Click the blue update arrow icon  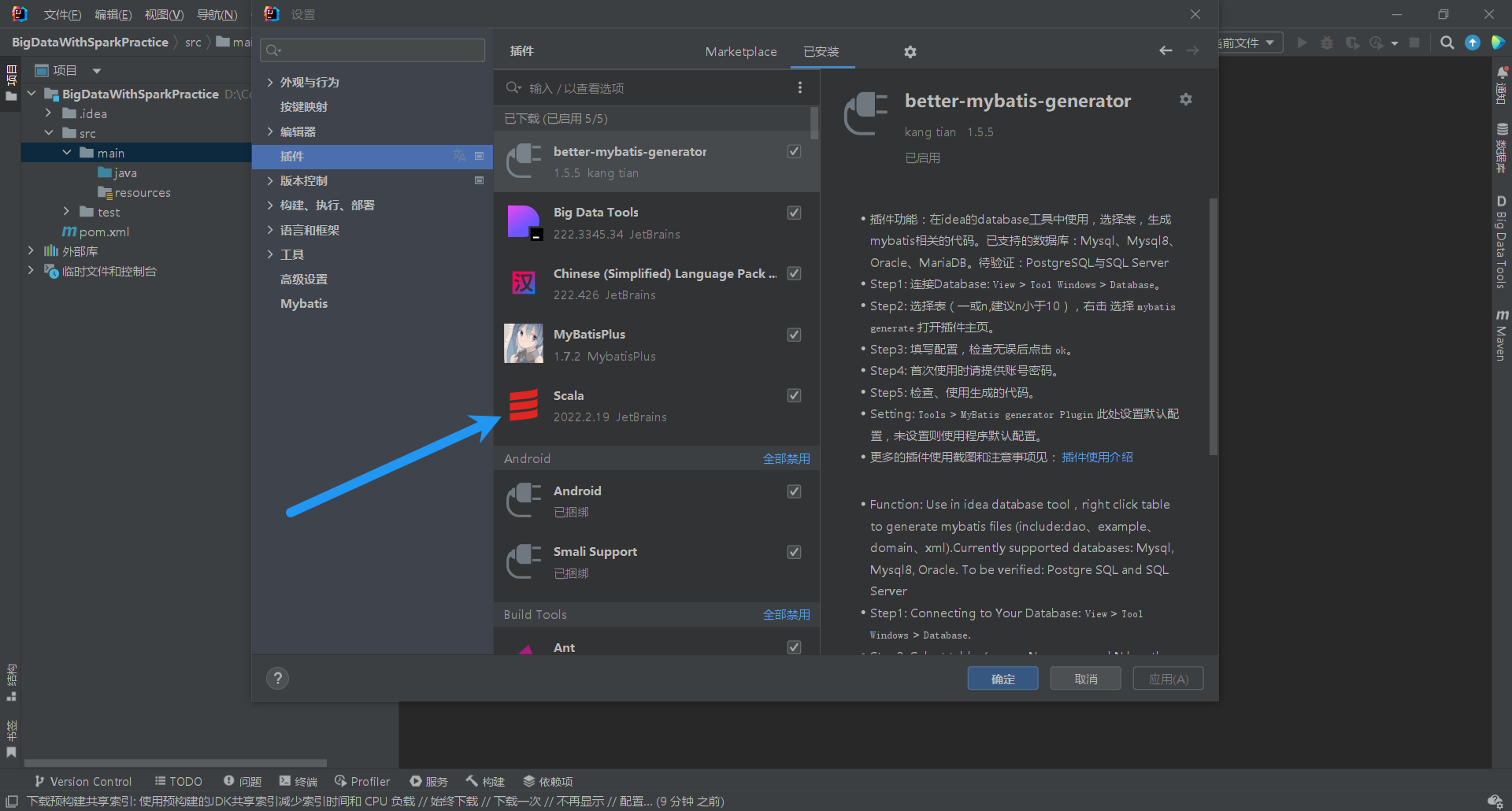1473,43
